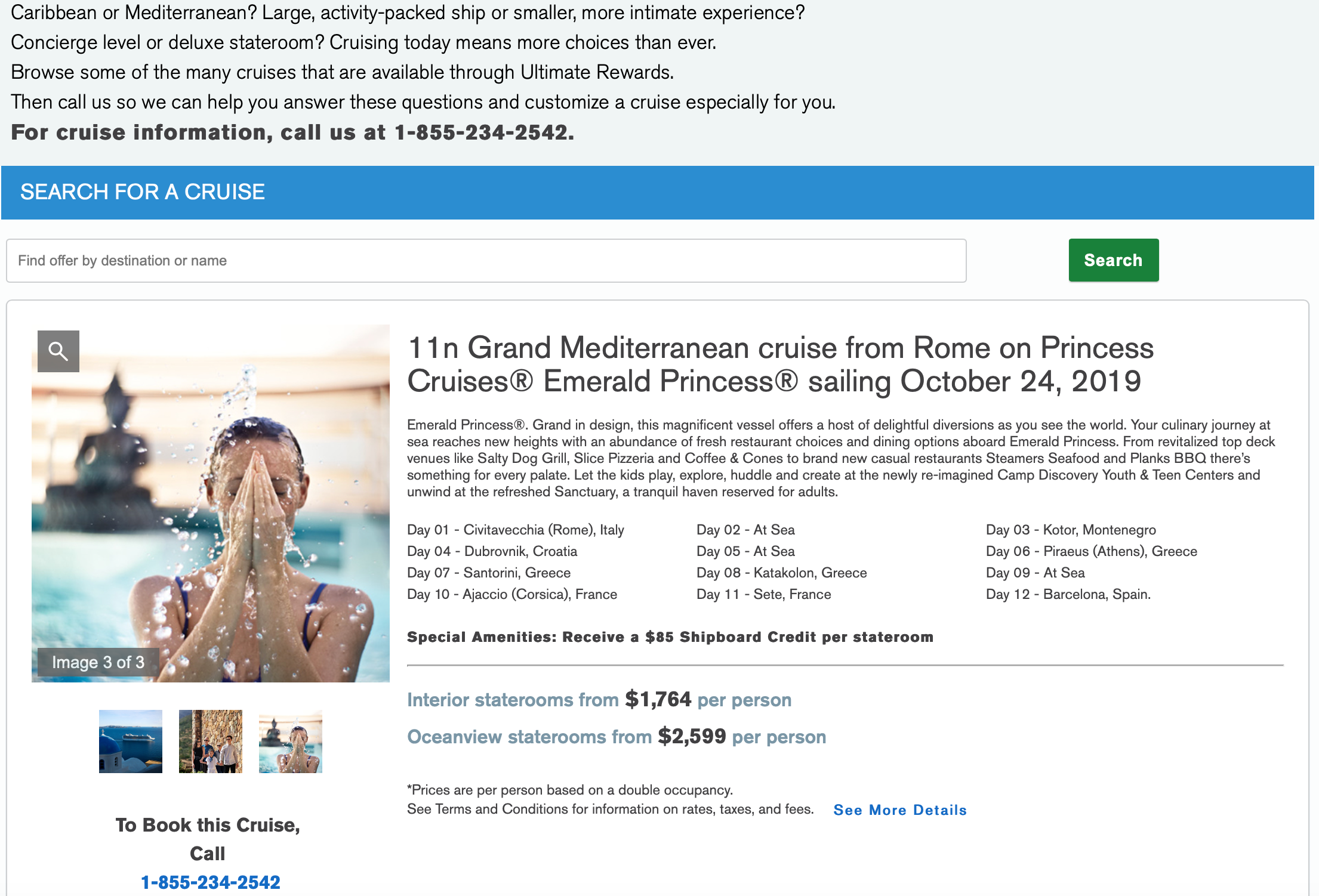Click the Interior staterooms $1,764 price line
The width and height of the screenshot is (1319, 896).
(x=599, y=699)
